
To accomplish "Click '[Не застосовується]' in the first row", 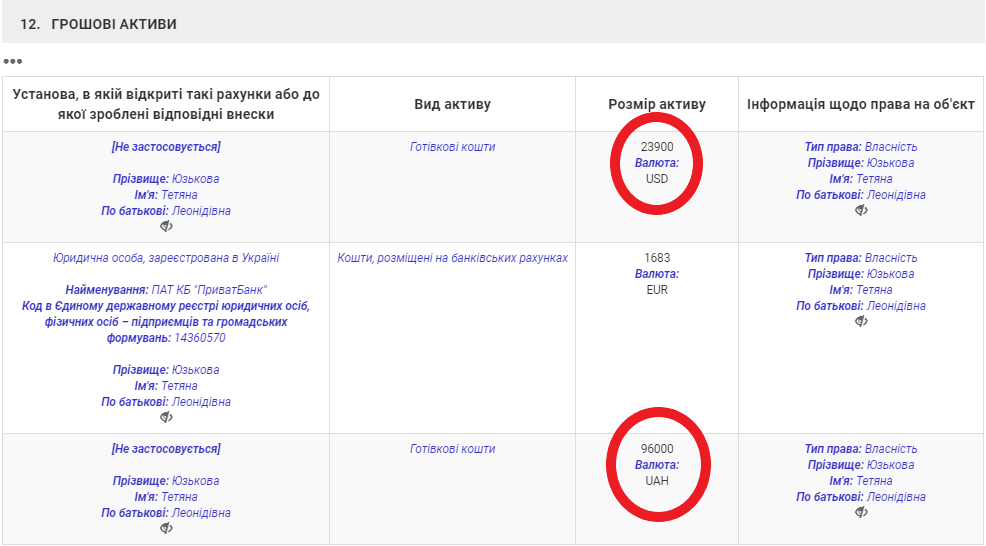I will (x=166, y=147).
